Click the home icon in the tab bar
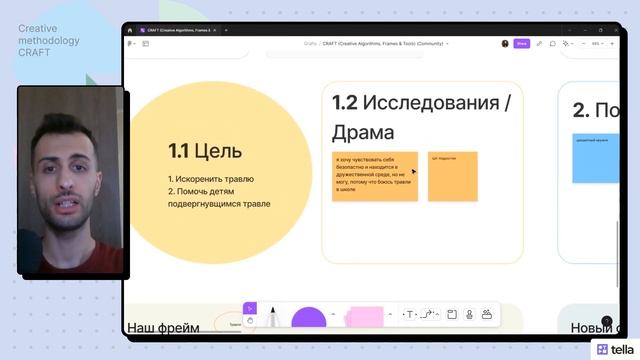 click(x=130, y=30)
